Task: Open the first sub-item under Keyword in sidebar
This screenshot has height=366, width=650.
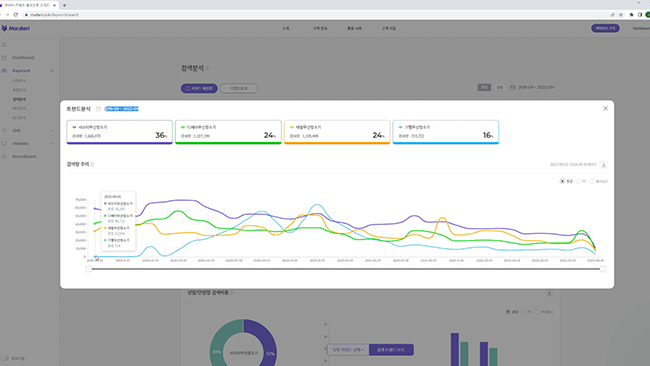Action: pyautogui.click(x=19, y=81)
